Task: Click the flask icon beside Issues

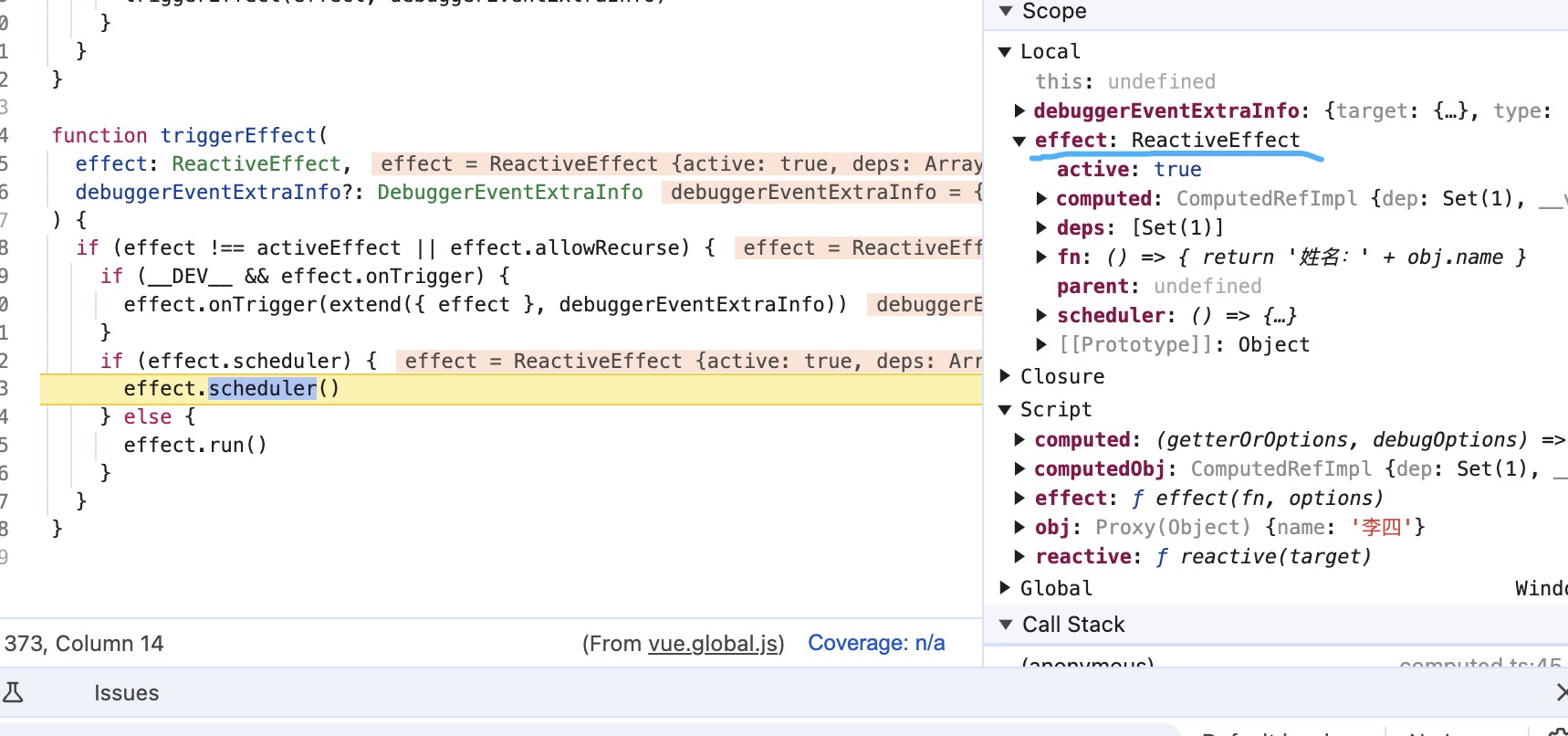Action: (x=13, y=693)
